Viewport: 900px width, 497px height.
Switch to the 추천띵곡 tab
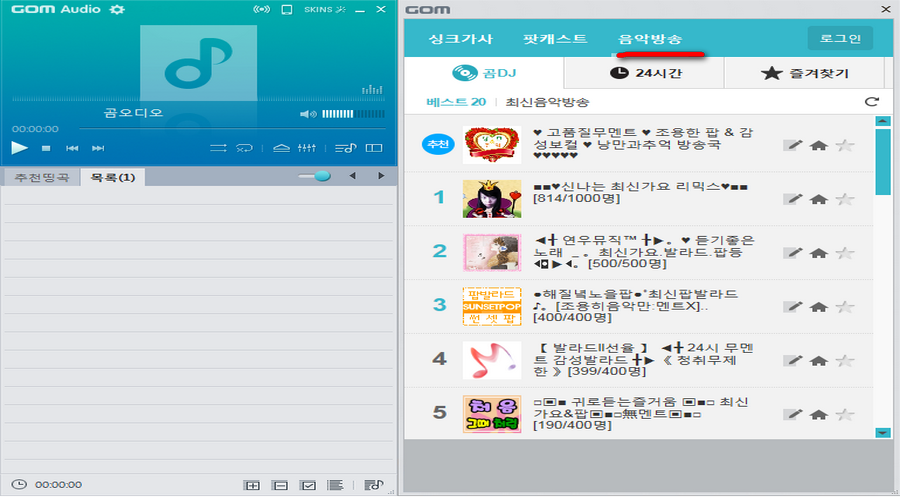click(42, 177)
